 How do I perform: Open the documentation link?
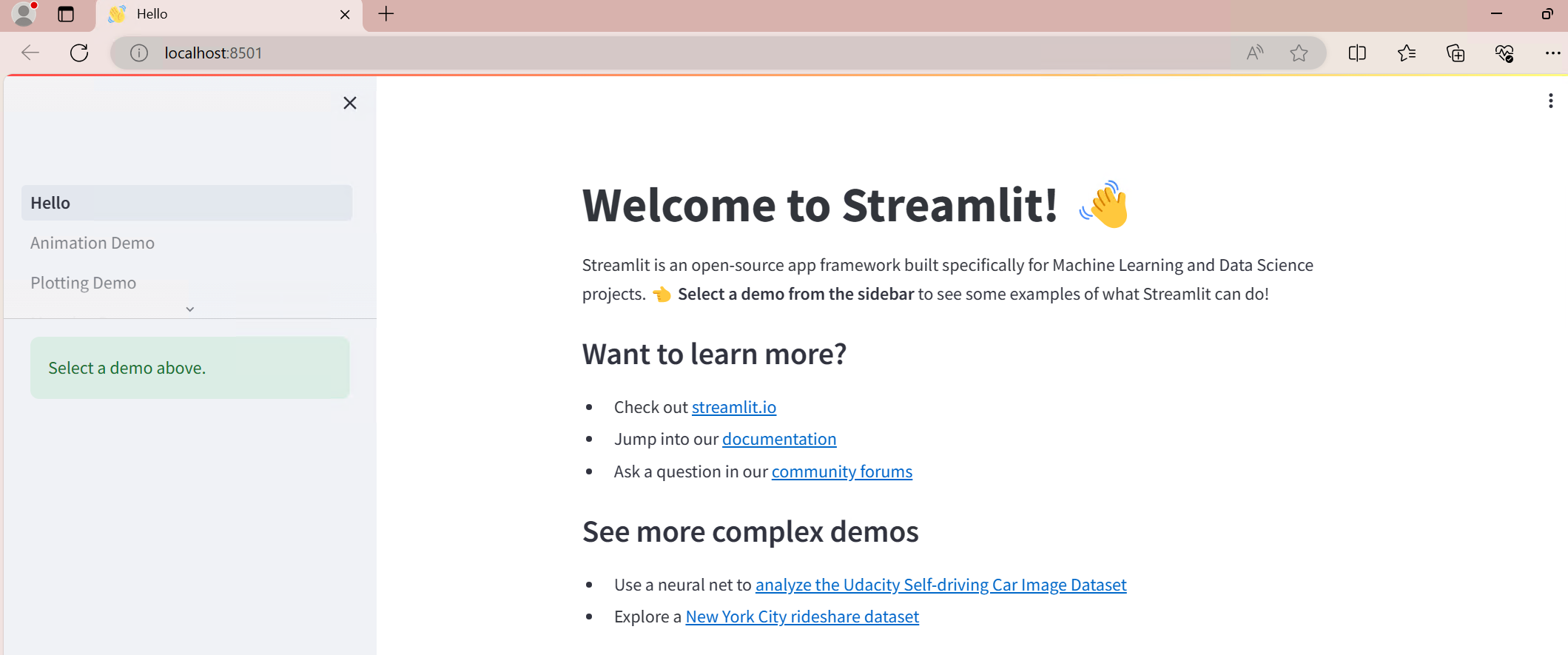pos(779,439)
